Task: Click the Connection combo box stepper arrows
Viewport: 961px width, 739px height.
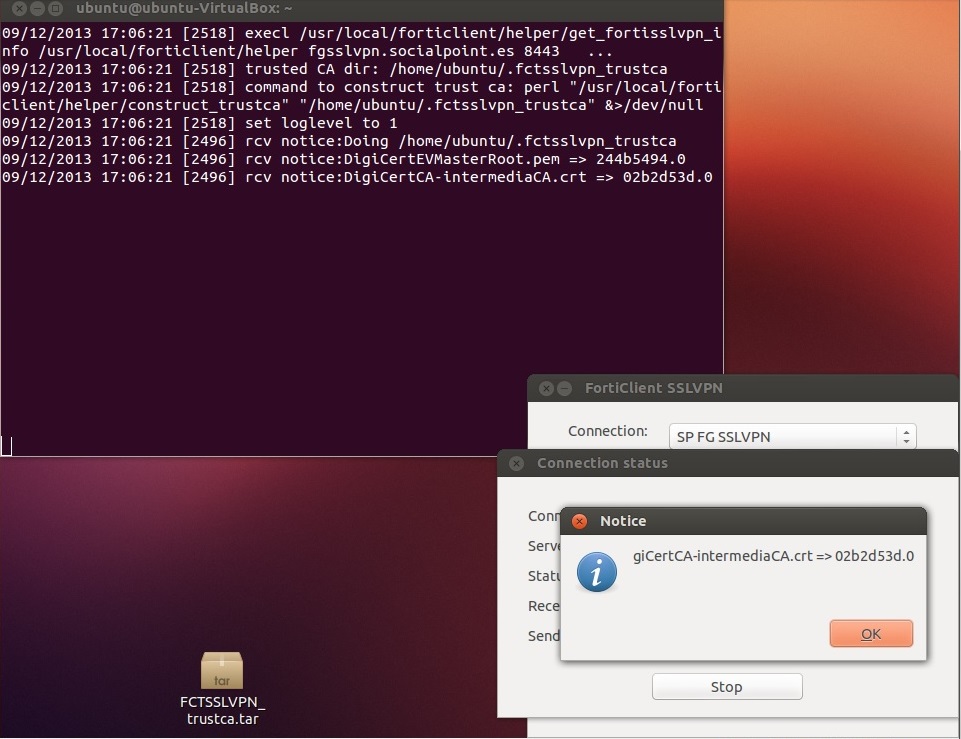Action: 906,436
